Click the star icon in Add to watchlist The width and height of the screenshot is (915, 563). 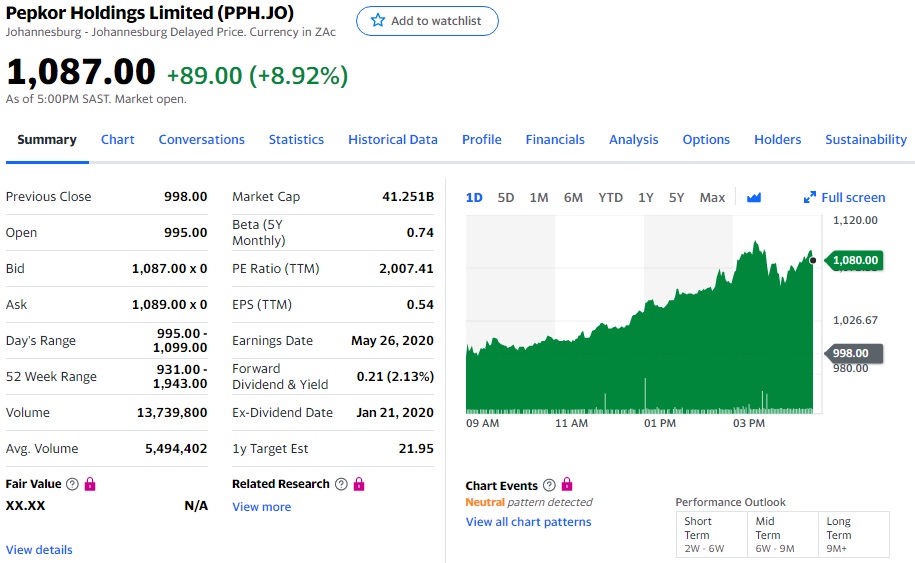click(x=378, y=21)
